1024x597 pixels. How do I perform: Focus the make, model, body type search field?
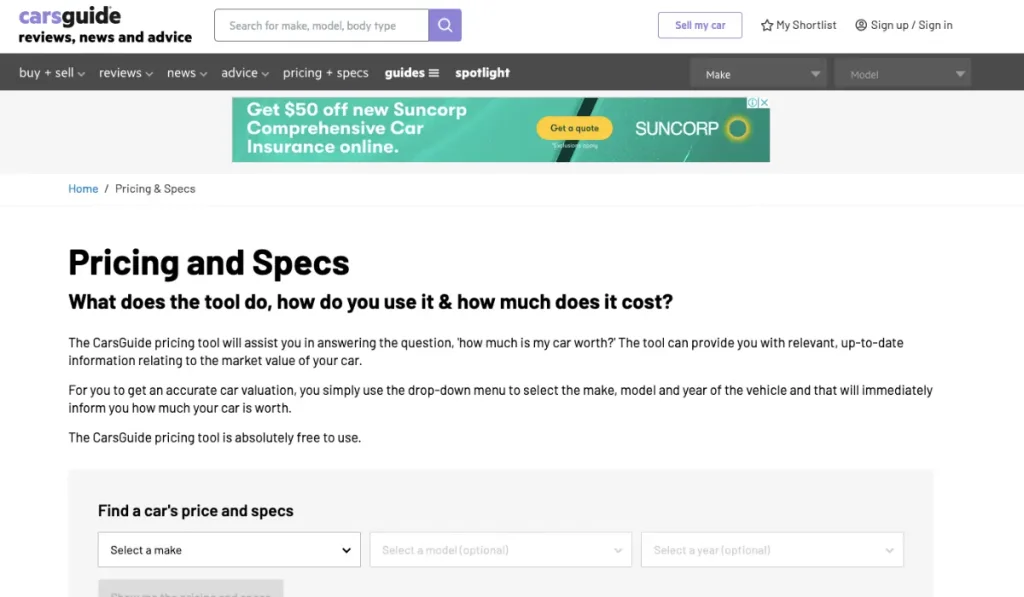[321, 25]
